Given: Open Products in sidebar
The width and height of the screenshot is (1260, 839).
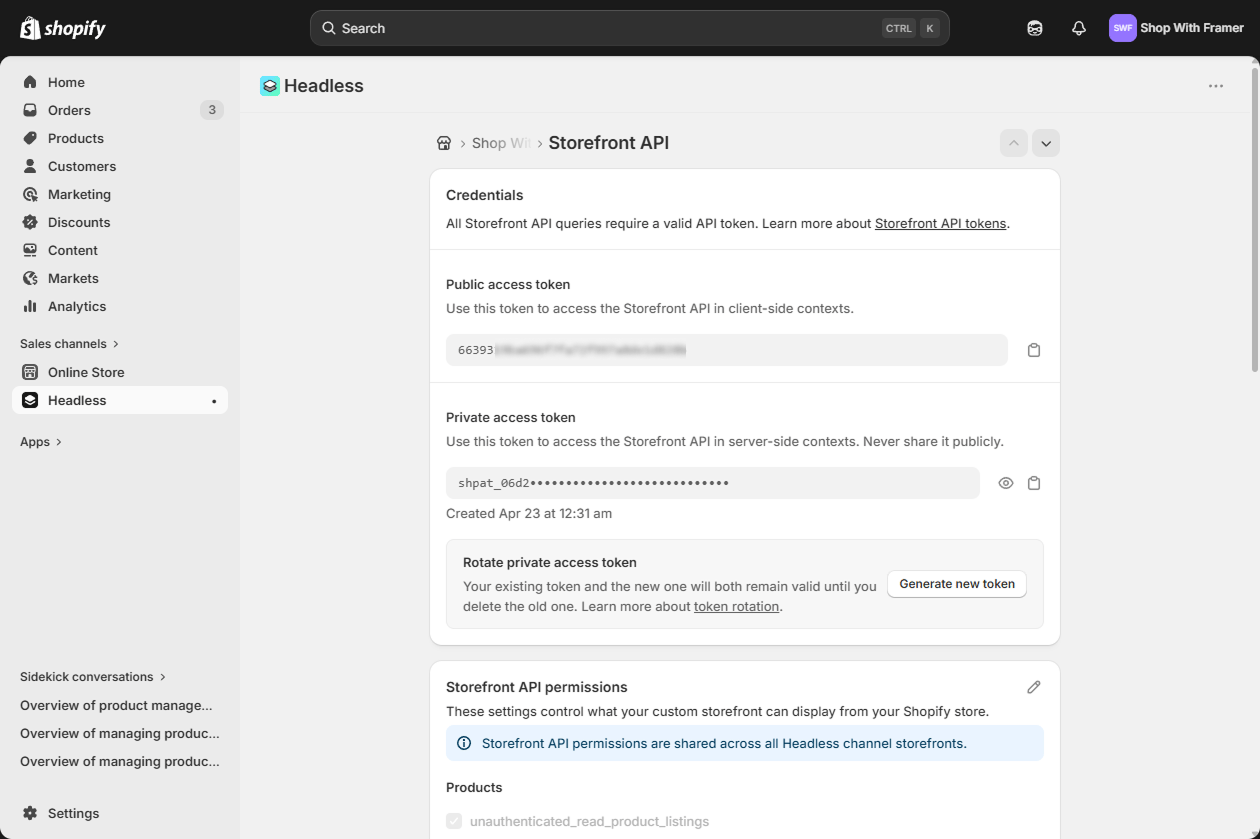Looking at the screenshot, I should 120,138.
